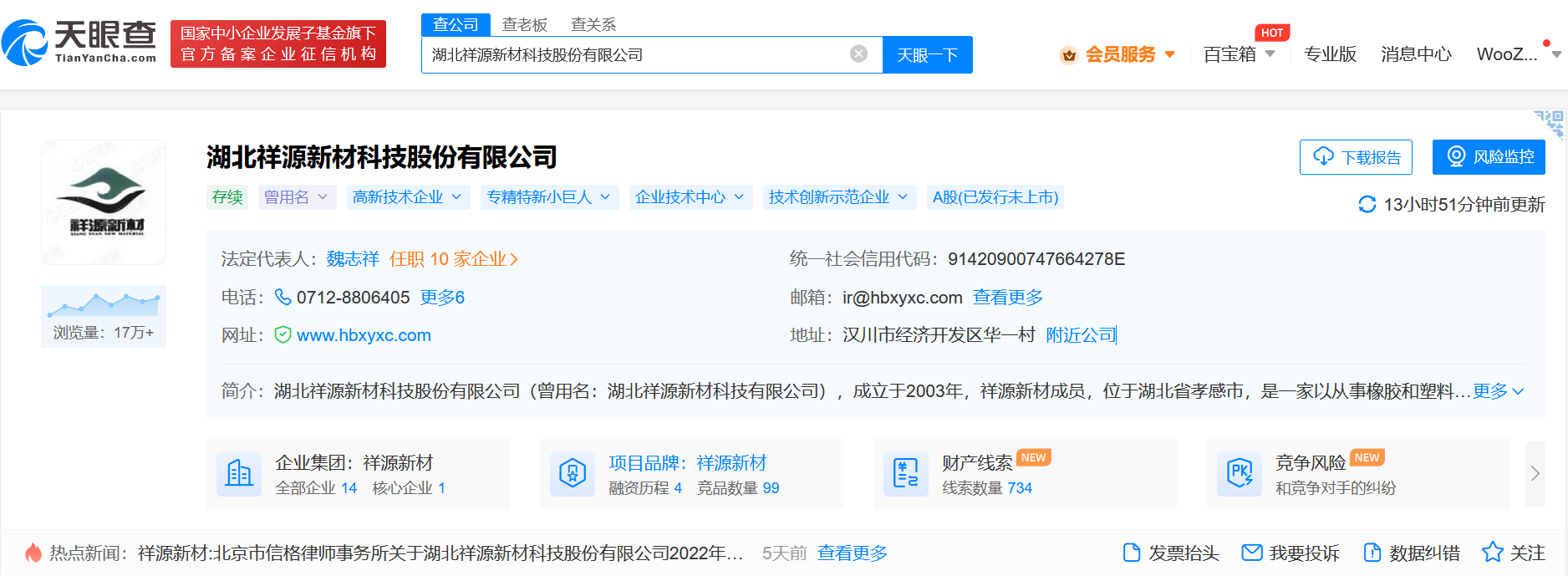The image size is (1568, 576).
Task: Click the flame icon by 热点新闻
Action: 33,553
